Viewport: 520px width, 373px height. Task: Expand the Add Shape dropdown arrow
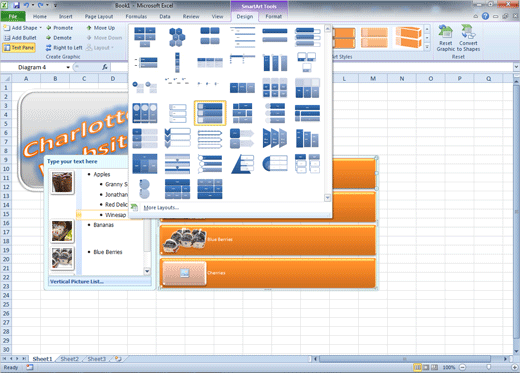[41, 28]
